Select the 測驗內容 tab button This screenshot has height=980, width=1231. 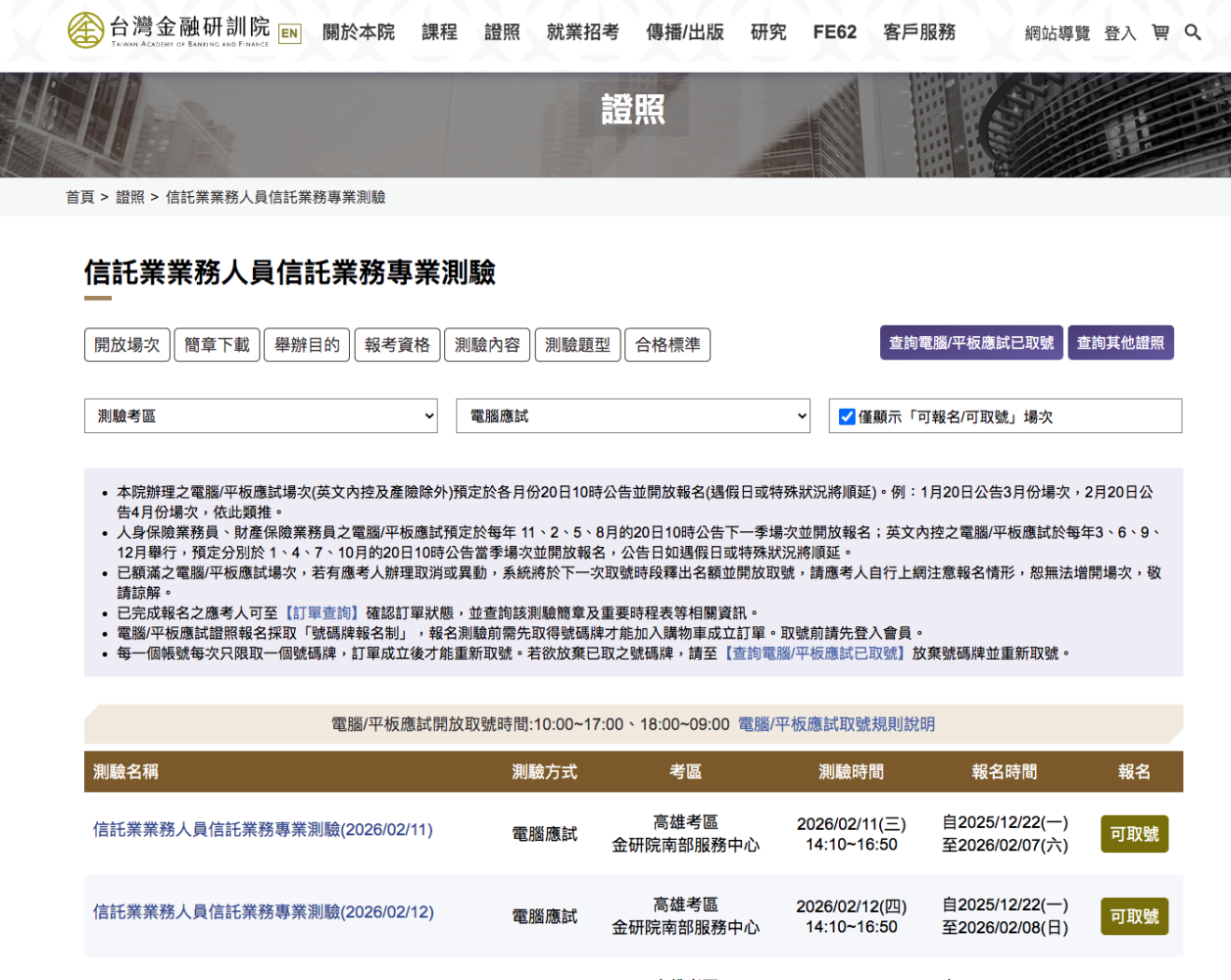point(488,345)
